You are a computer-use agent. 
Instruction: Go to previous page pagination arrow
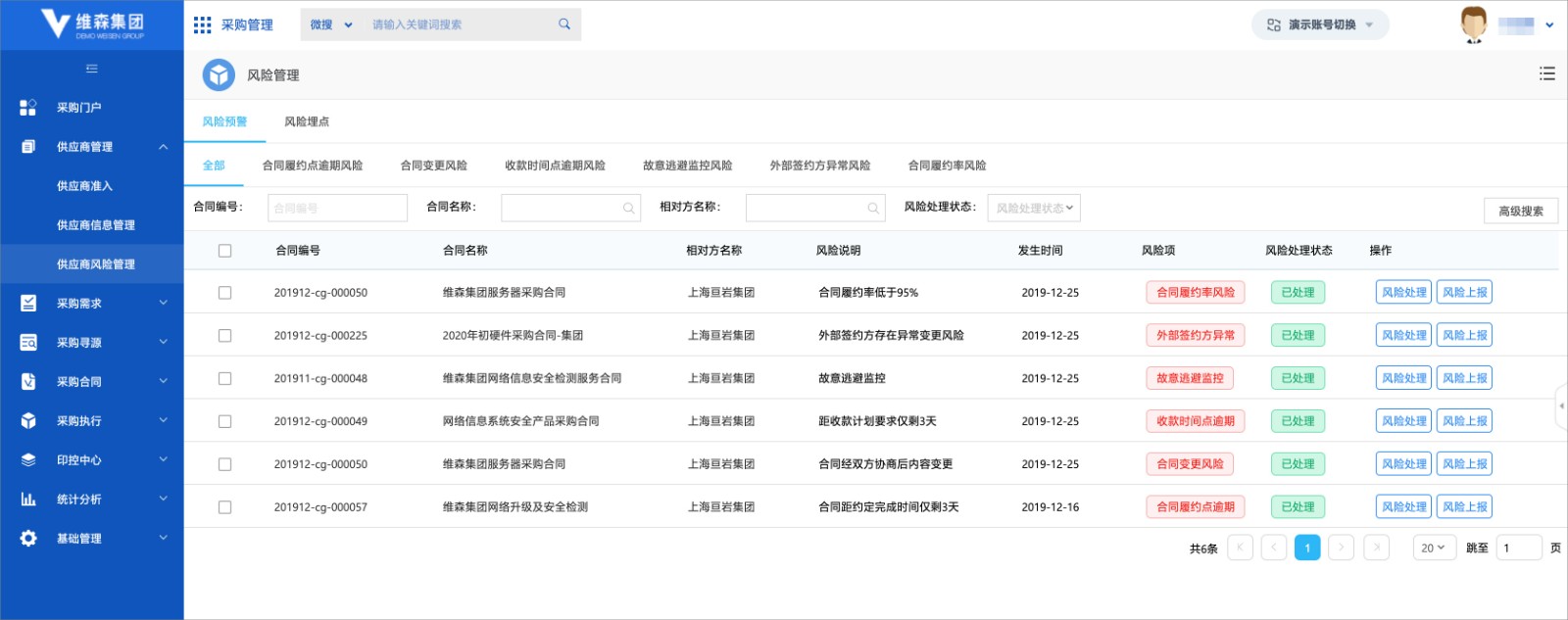coord(1274,548)
